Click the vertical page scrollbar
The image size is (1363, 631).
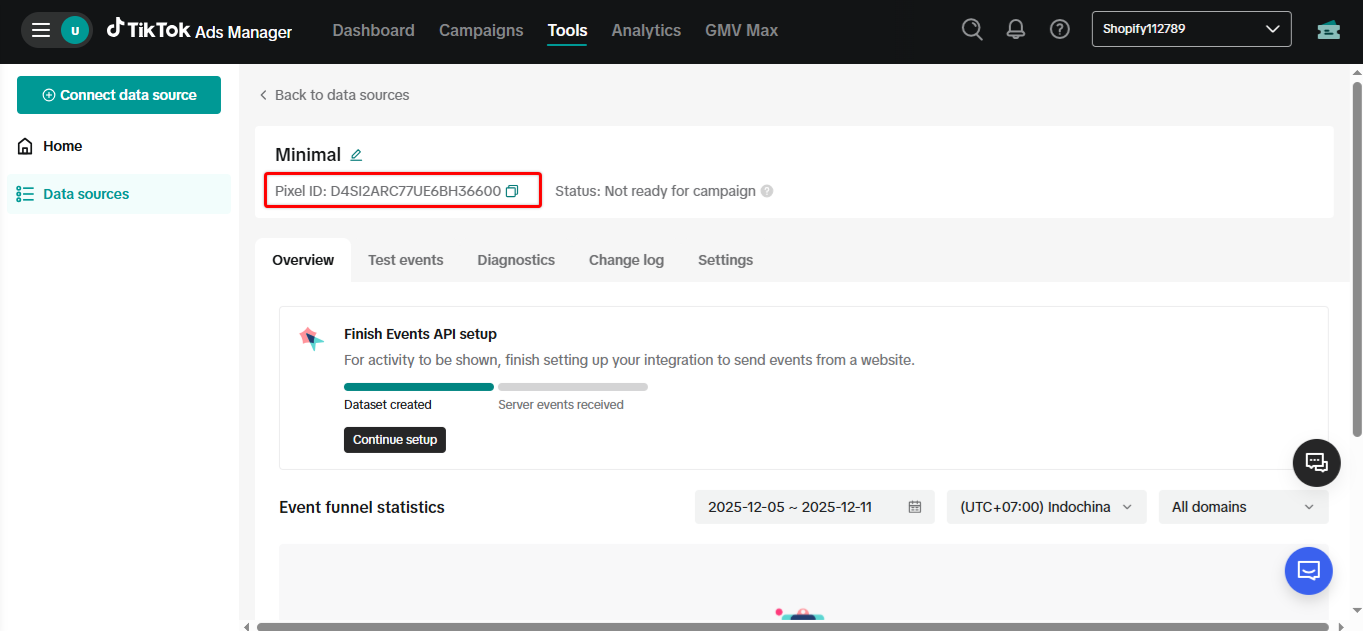click(1357, 259)
